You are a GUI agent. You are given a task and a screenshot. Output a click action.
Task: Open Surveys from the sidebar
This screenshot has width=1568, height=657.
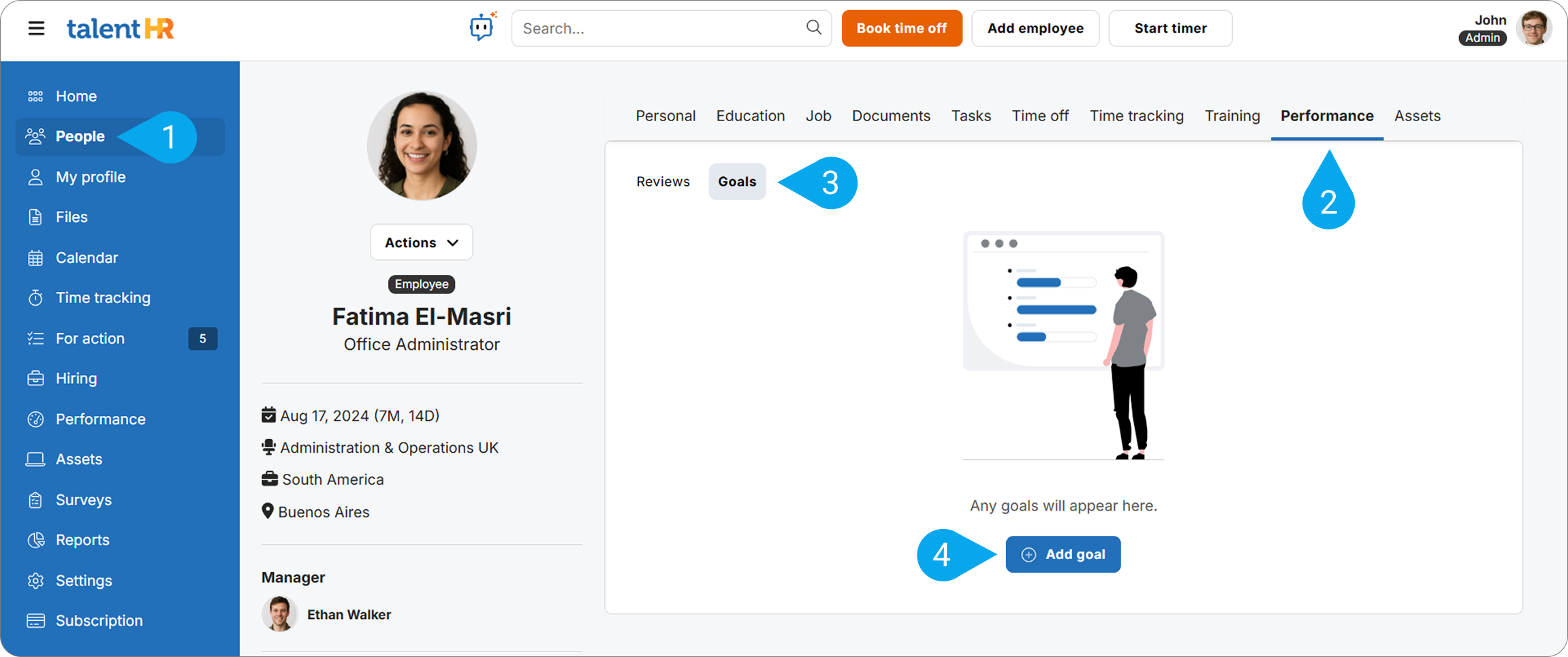(x=83, y=500)
